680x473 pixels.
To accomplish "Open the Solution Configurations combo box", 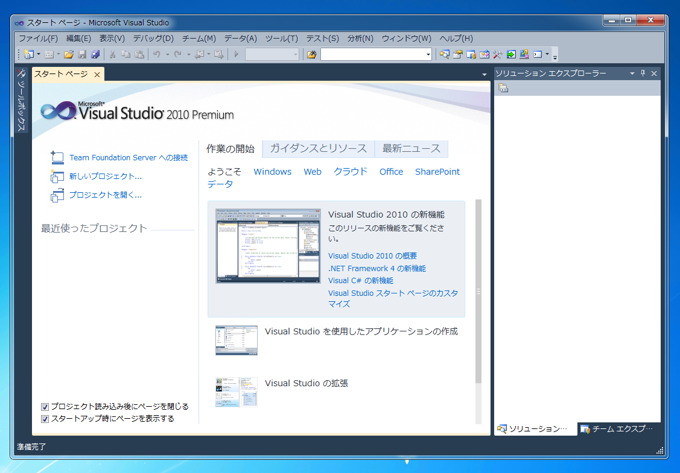I will (272, 54).
